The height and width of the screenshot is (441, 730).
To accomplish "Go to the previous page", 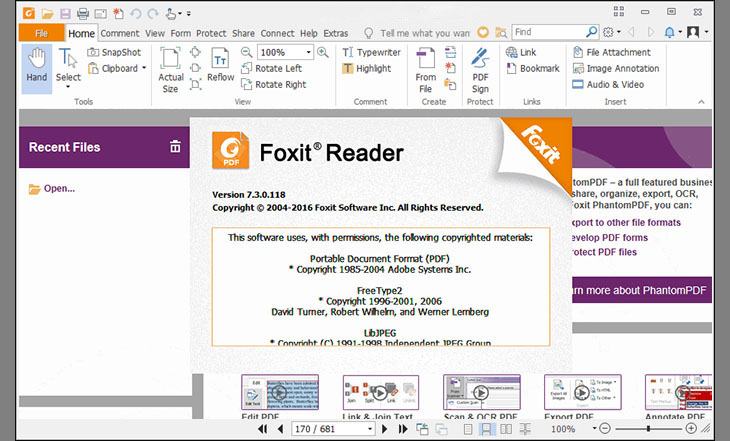I will point(280,429).
